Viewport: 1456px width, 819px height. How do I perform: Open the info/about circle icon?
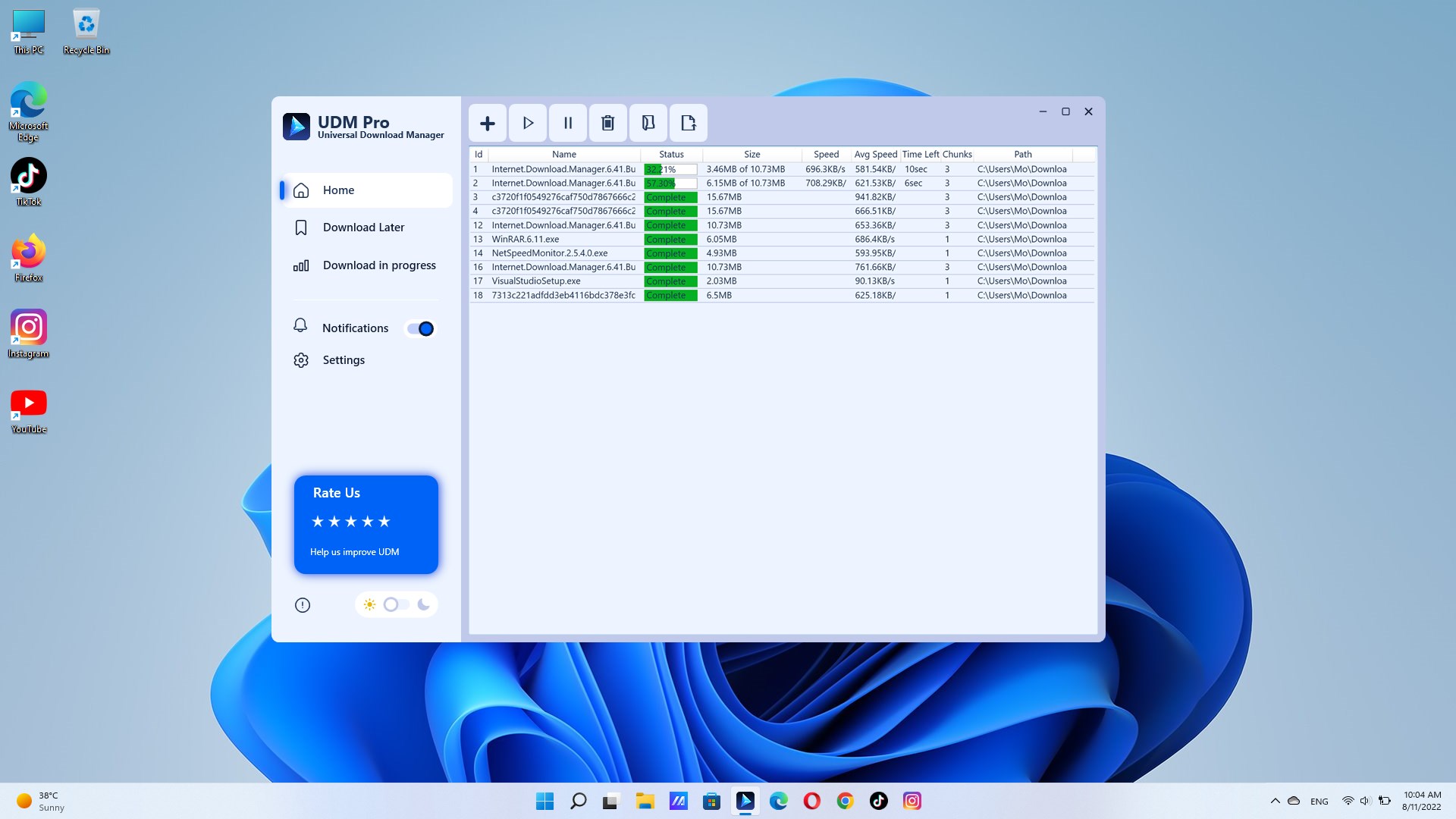click(303, 605)
